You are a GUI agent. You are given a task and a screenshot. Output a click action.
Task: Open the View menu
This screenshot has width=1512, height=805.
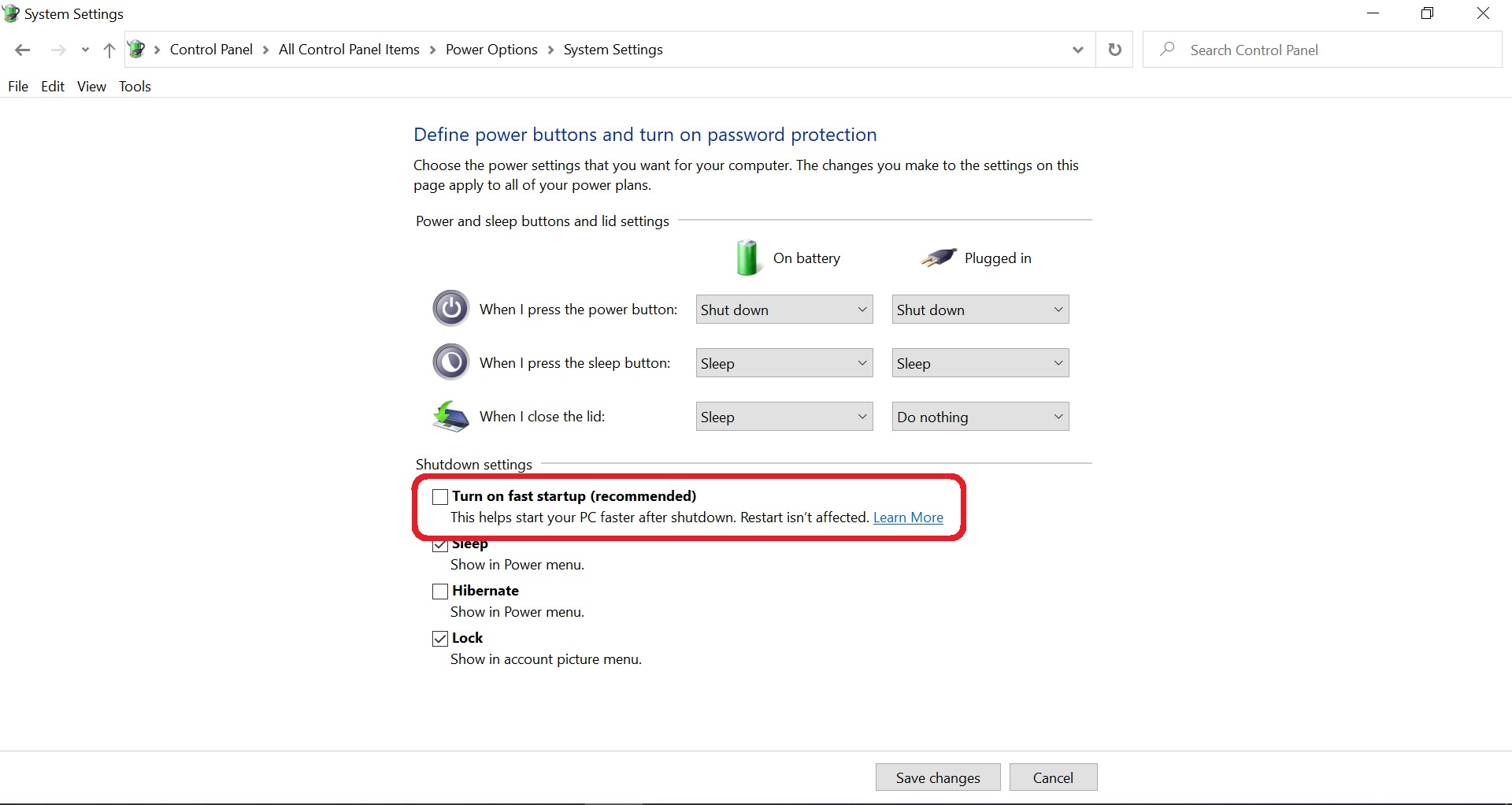click(91, 87)
